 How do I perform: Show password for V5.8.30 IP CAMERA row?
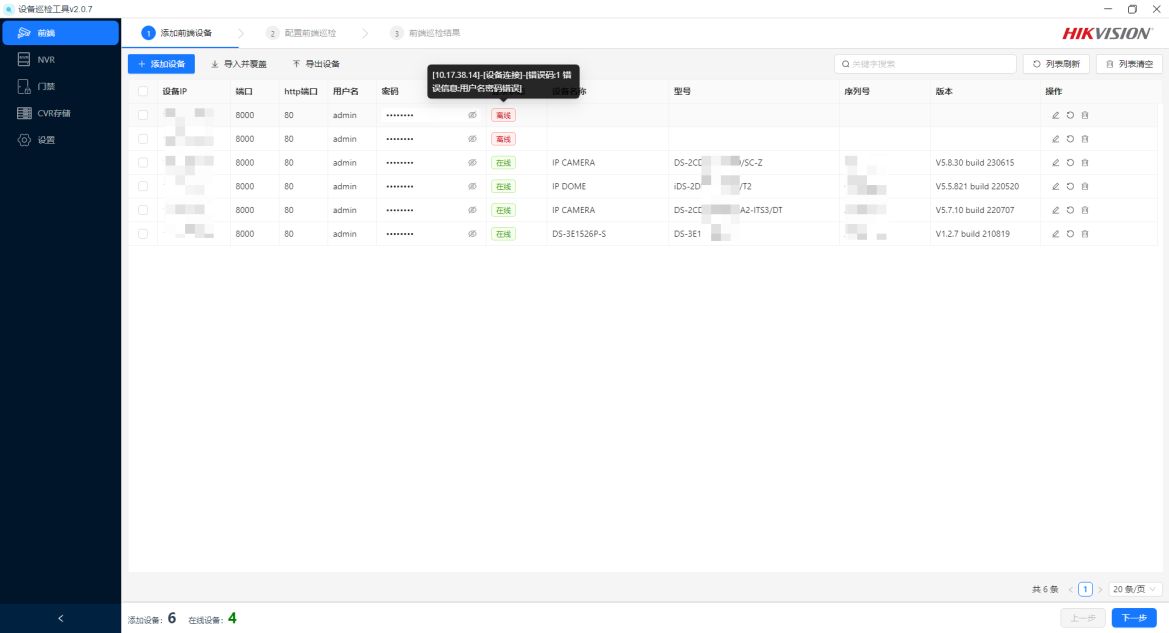[472, 163]
